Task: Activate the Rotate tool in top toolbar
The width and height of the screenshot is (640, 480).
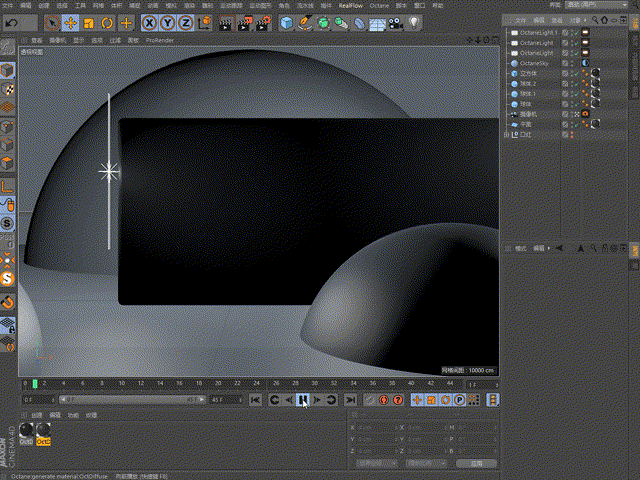Action: [x=107, y=23]
